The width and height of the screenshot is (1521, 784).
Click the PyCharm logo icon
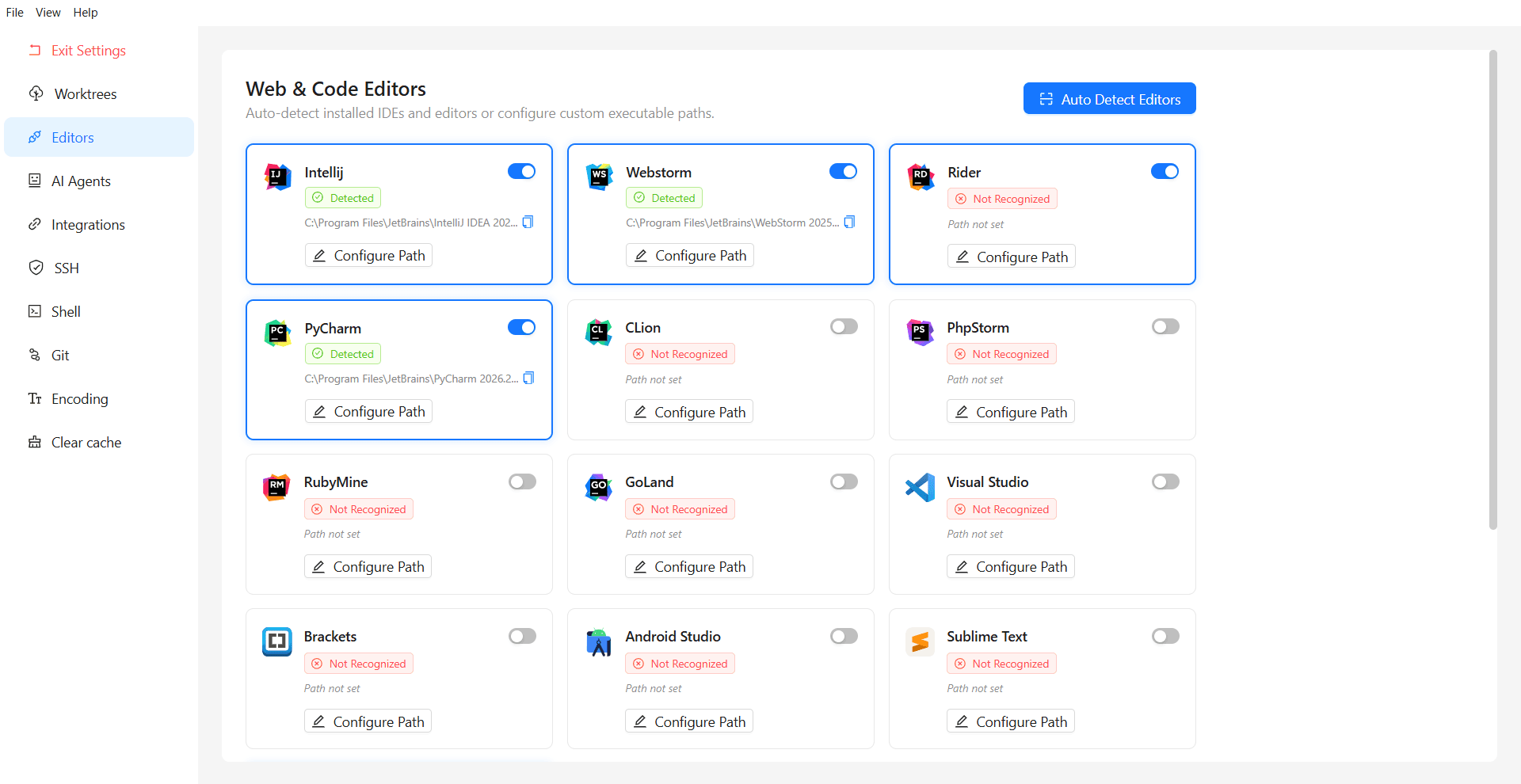coord(277,333)
